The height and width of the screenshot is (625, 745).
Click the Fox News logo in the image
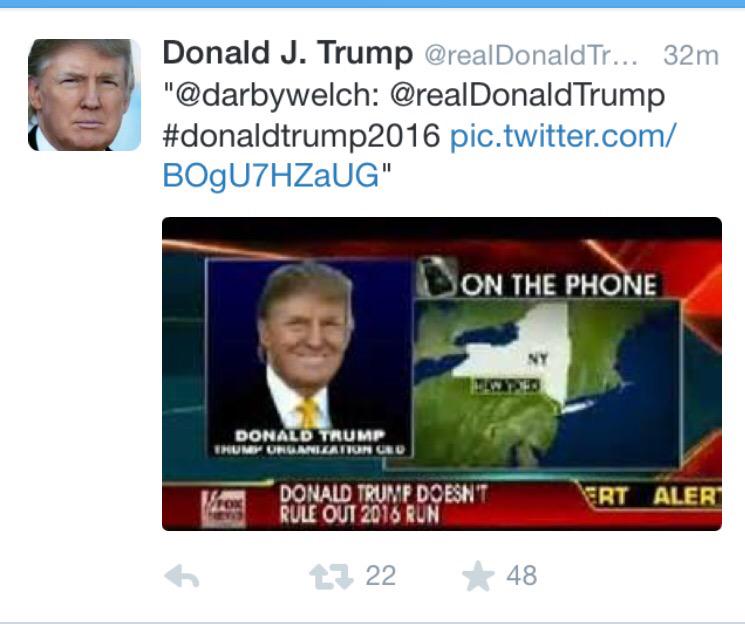point(223,509)
